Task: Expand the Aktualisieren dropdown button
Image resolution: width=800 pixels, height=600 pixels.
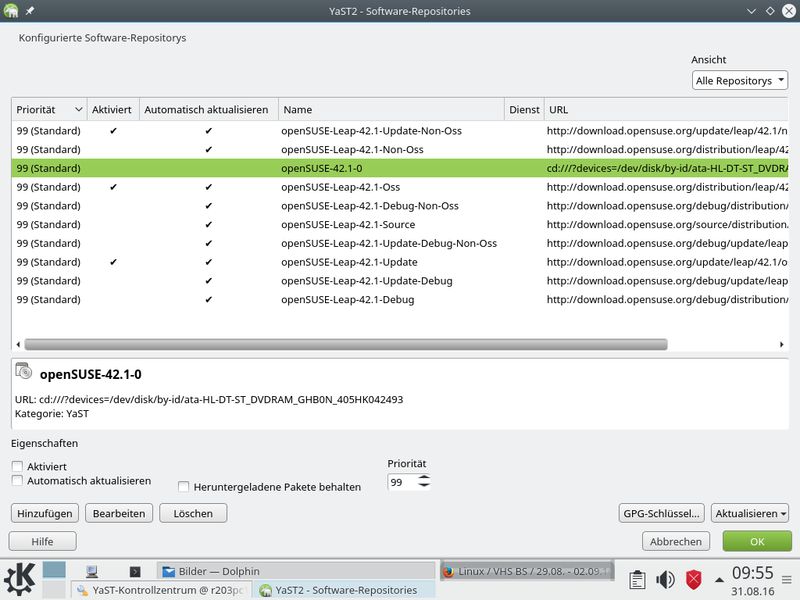Action: pyautogui.click(x=750, y=513)
